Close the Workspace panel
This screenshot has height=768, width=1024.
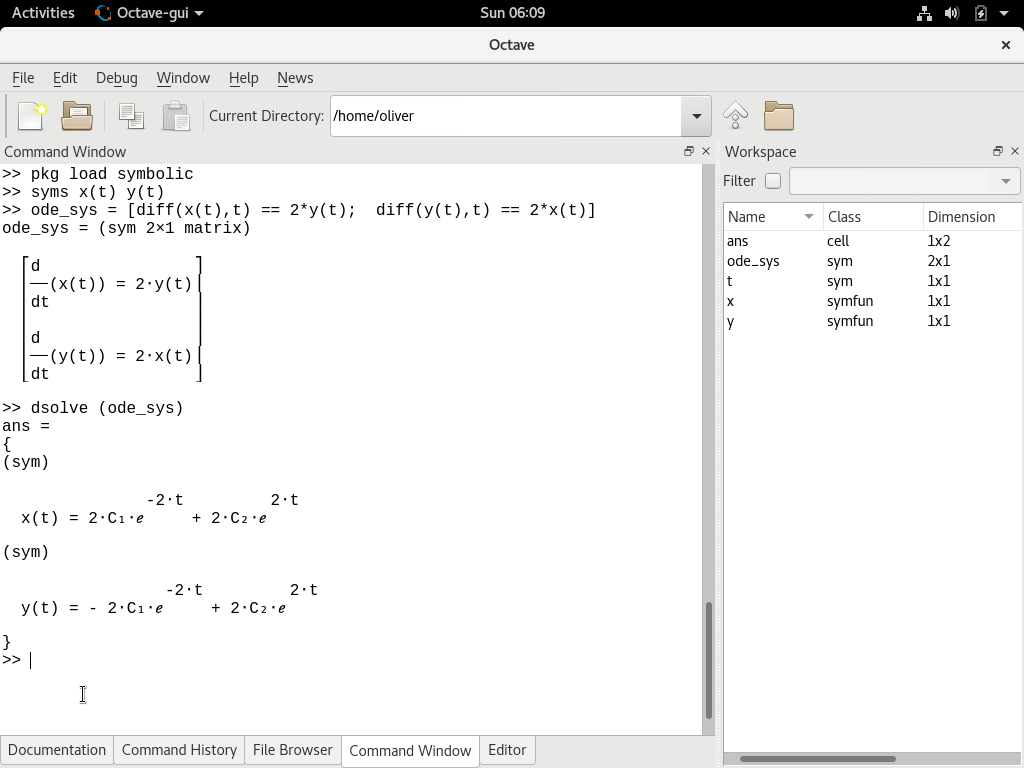(x=1014, y=151)
